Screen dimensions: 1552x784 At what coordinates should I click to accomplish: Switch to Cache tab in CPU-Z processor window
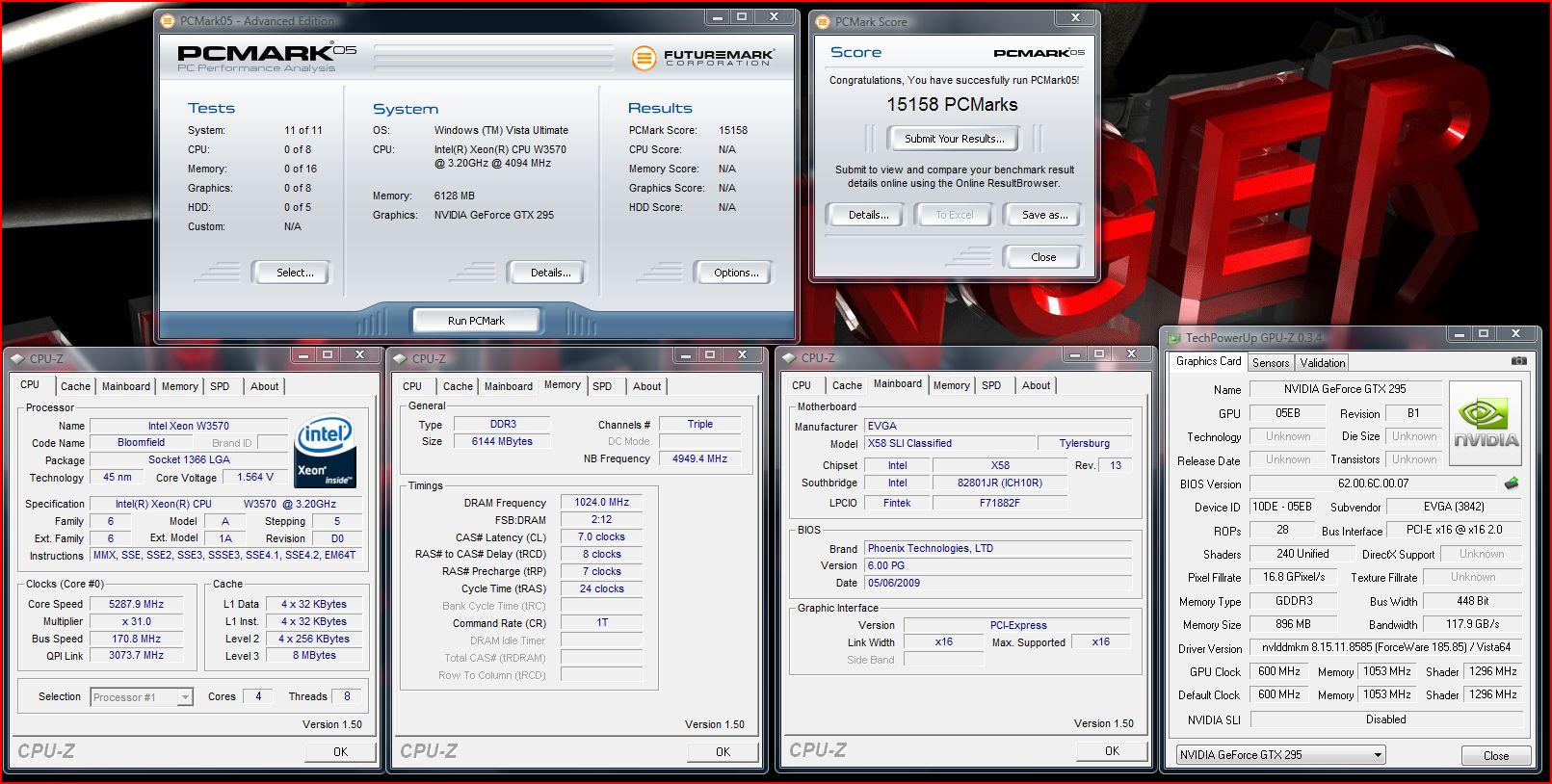pos(75,386)
